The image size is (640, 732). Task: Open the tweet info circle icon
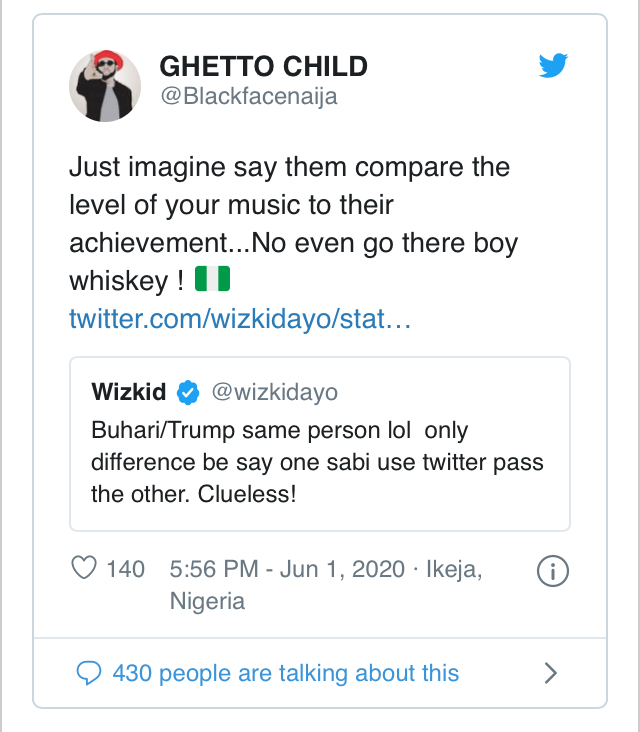[553, 571]
